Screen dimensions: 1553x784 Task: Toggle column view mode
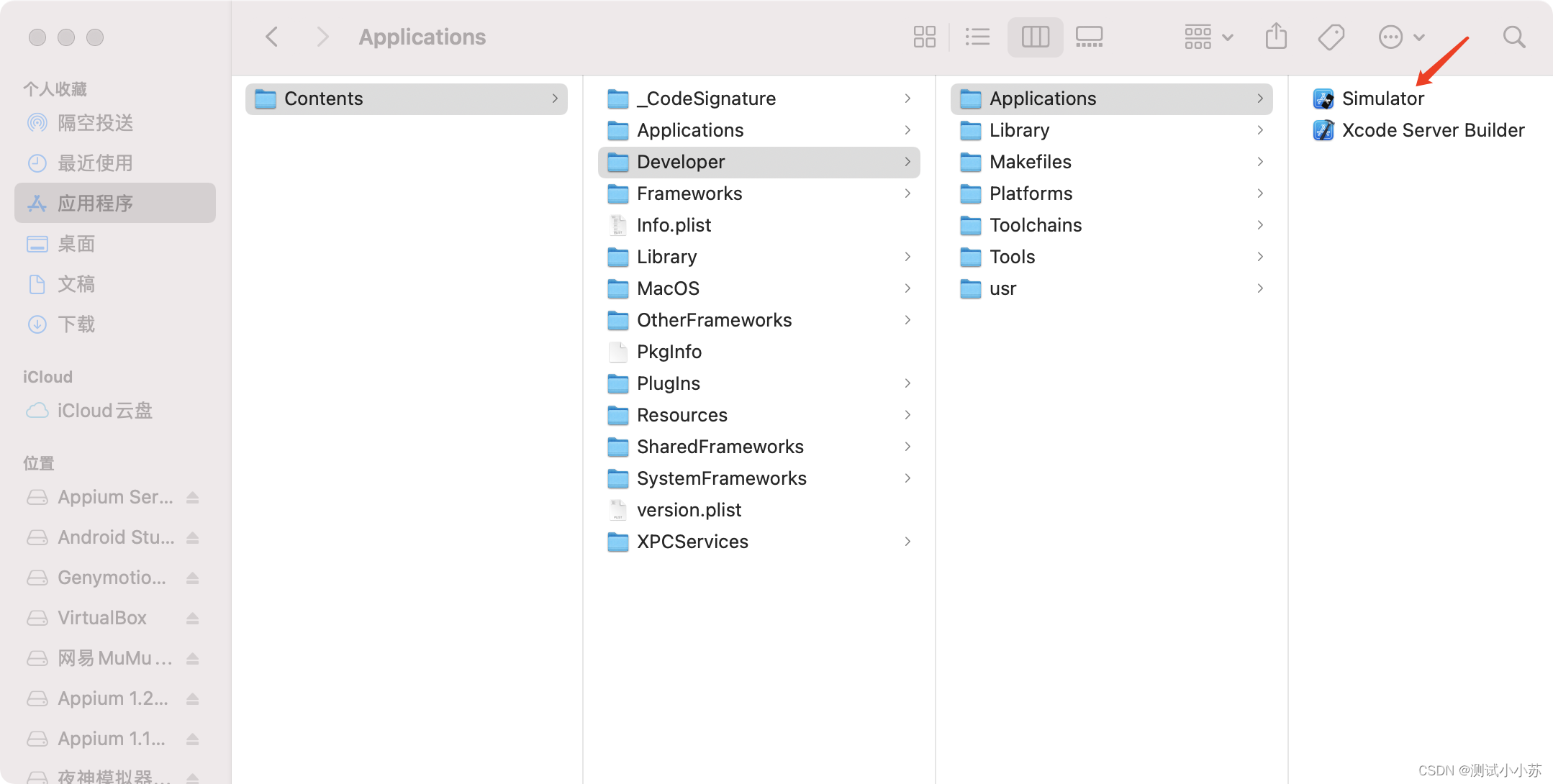(x=1035, y=37)
